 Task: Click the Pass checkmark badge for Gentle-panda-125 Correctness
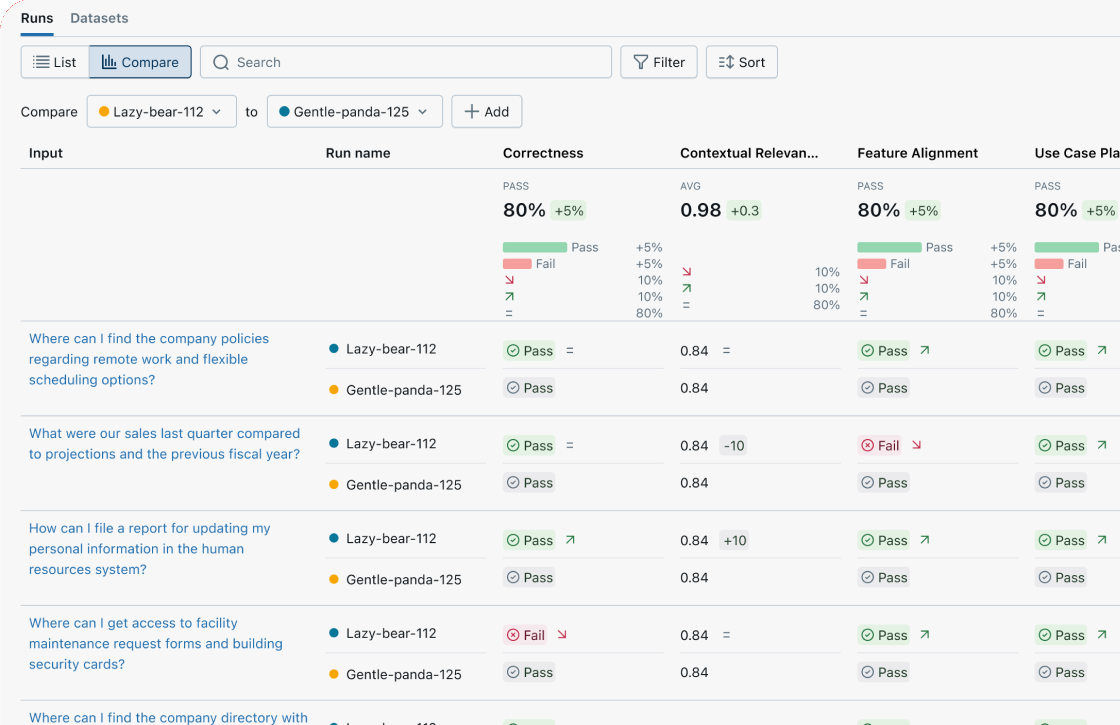(529, 388)
